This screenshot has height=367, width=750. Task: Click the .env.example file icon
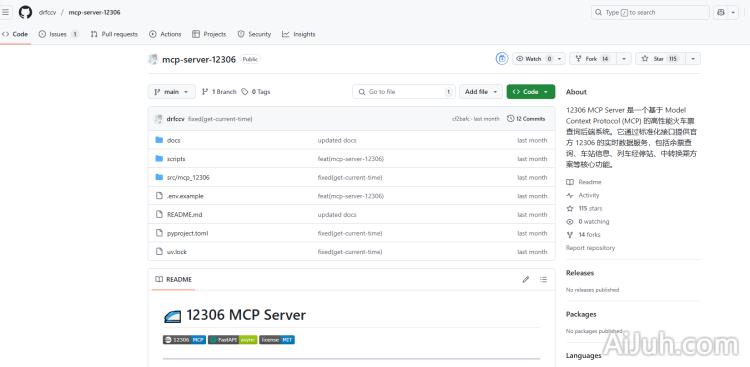coord(159,196)
